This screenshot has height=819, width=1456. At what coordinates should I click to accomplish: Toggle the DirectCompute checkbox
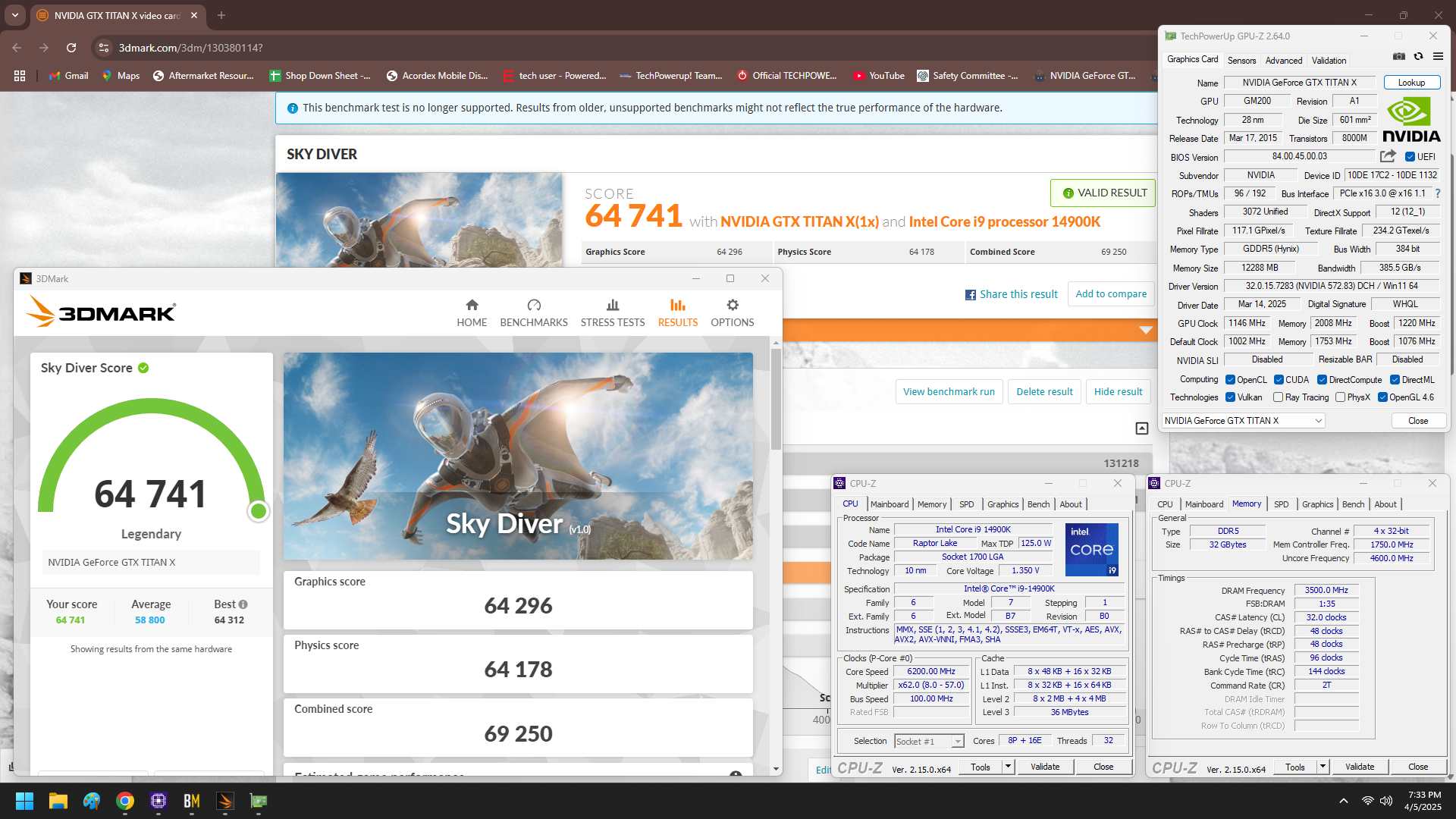(1322, 380)
